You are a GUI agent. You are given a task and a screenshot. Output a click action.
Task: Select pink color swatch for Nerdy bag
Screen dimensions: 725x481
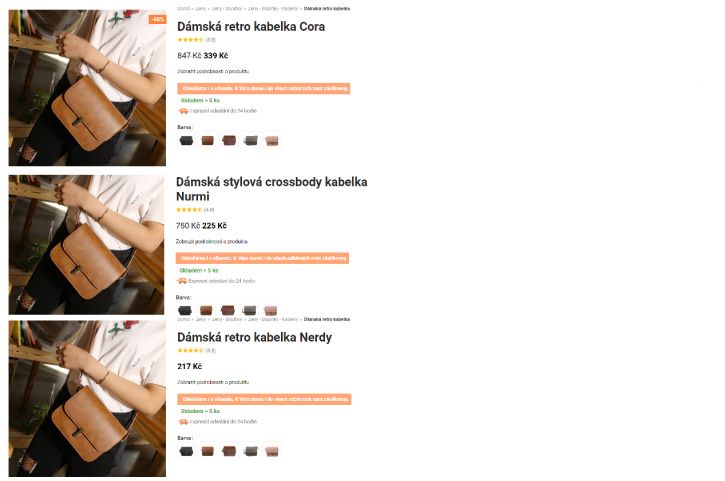272,451
